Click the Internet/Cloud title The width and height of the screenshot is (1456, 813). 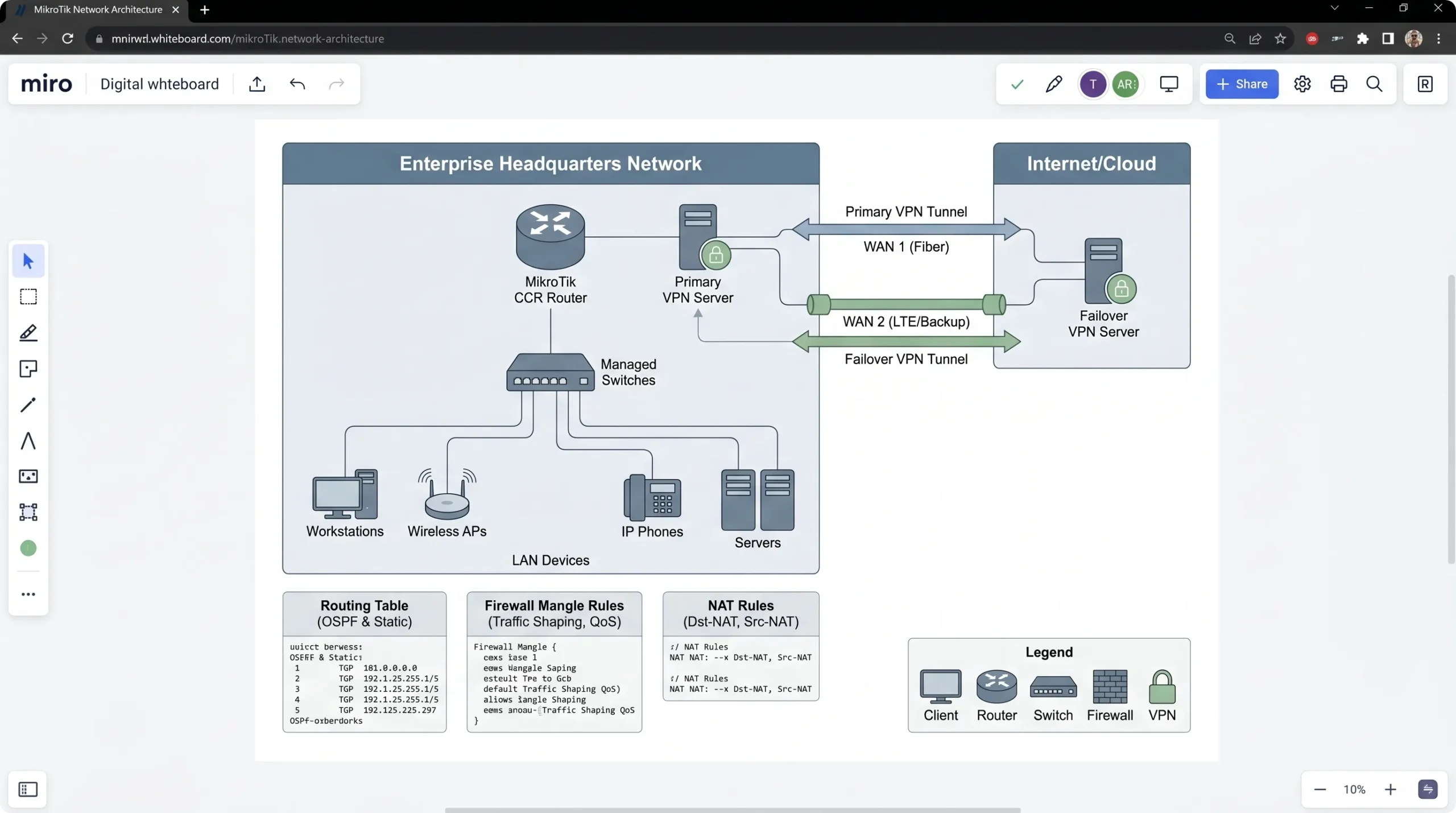click(x=1091, y=164)
